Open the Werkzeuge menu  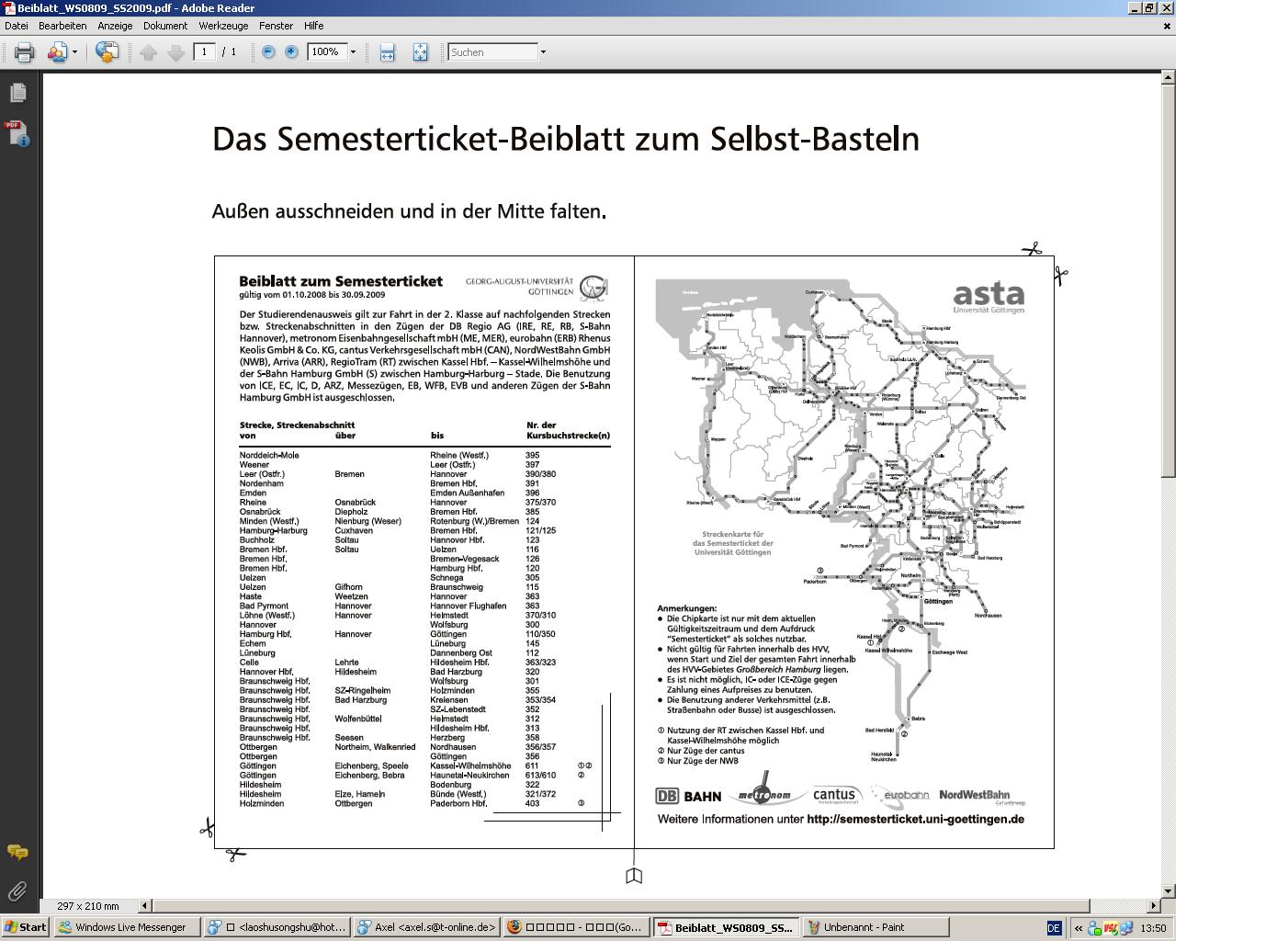click(x=223, y=26)
